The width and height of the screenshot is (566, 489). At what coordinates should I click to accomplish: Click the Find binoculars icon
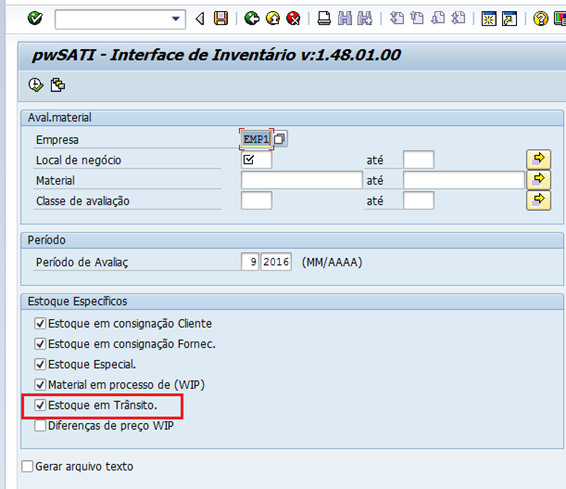pos(345,18)
